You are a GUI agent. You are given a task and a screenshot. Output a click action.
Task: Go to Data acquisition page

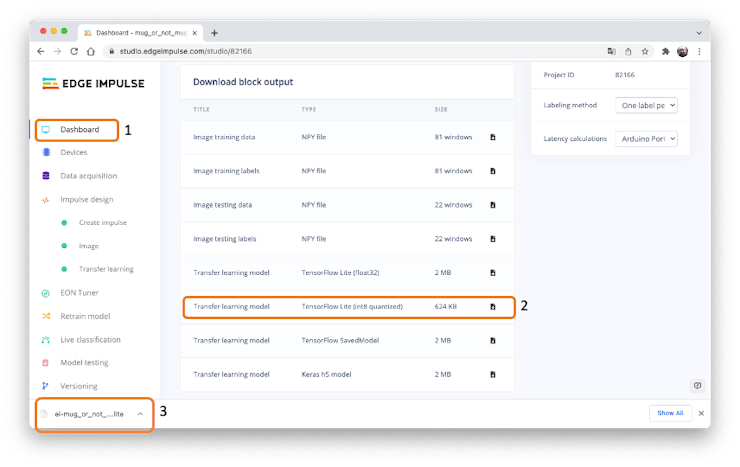(x=88, y=176)
